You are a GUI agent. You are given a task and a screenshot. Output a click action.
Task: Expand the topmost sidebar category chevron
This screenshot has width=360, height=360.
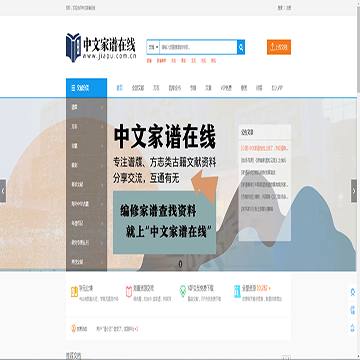102,108
